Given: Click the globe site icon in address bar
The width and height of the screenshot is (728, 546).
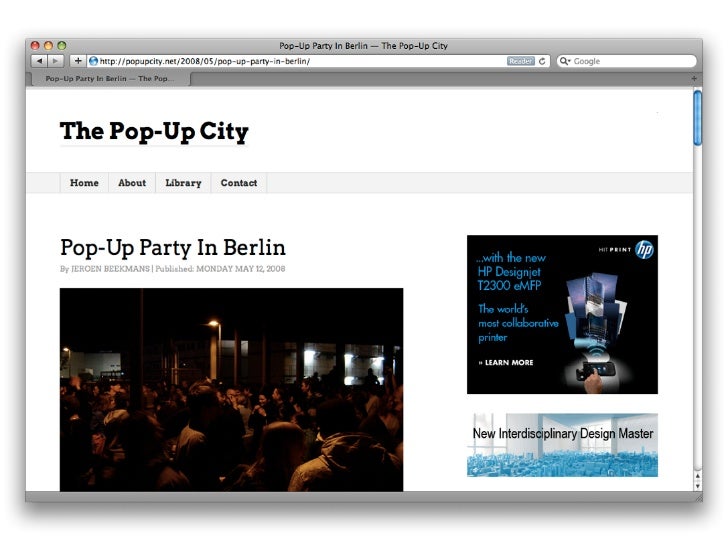Looking at the screenshot, I should coord(93,61).
